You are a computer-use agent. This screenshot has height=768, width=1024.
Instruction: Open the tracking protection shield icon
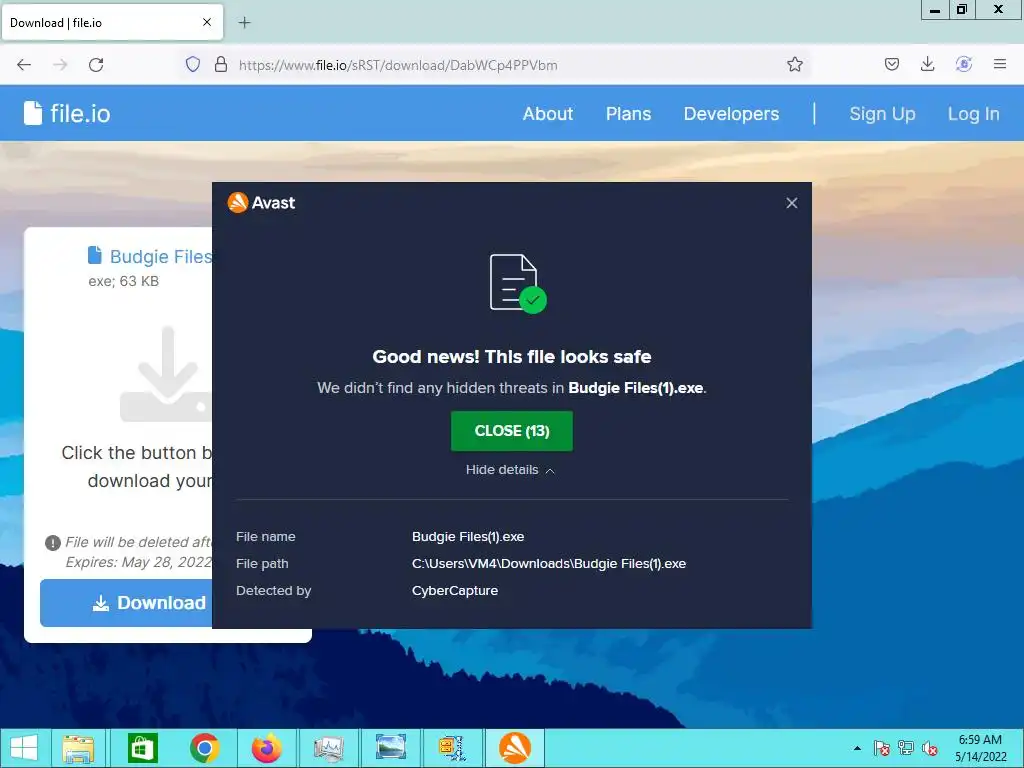193,64
